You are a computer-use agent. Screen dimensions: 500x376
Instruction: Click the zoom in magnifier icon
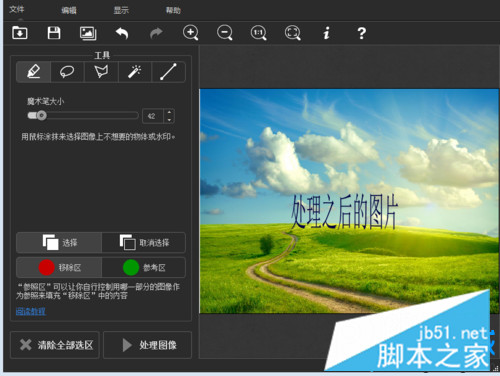click(191, 33)
